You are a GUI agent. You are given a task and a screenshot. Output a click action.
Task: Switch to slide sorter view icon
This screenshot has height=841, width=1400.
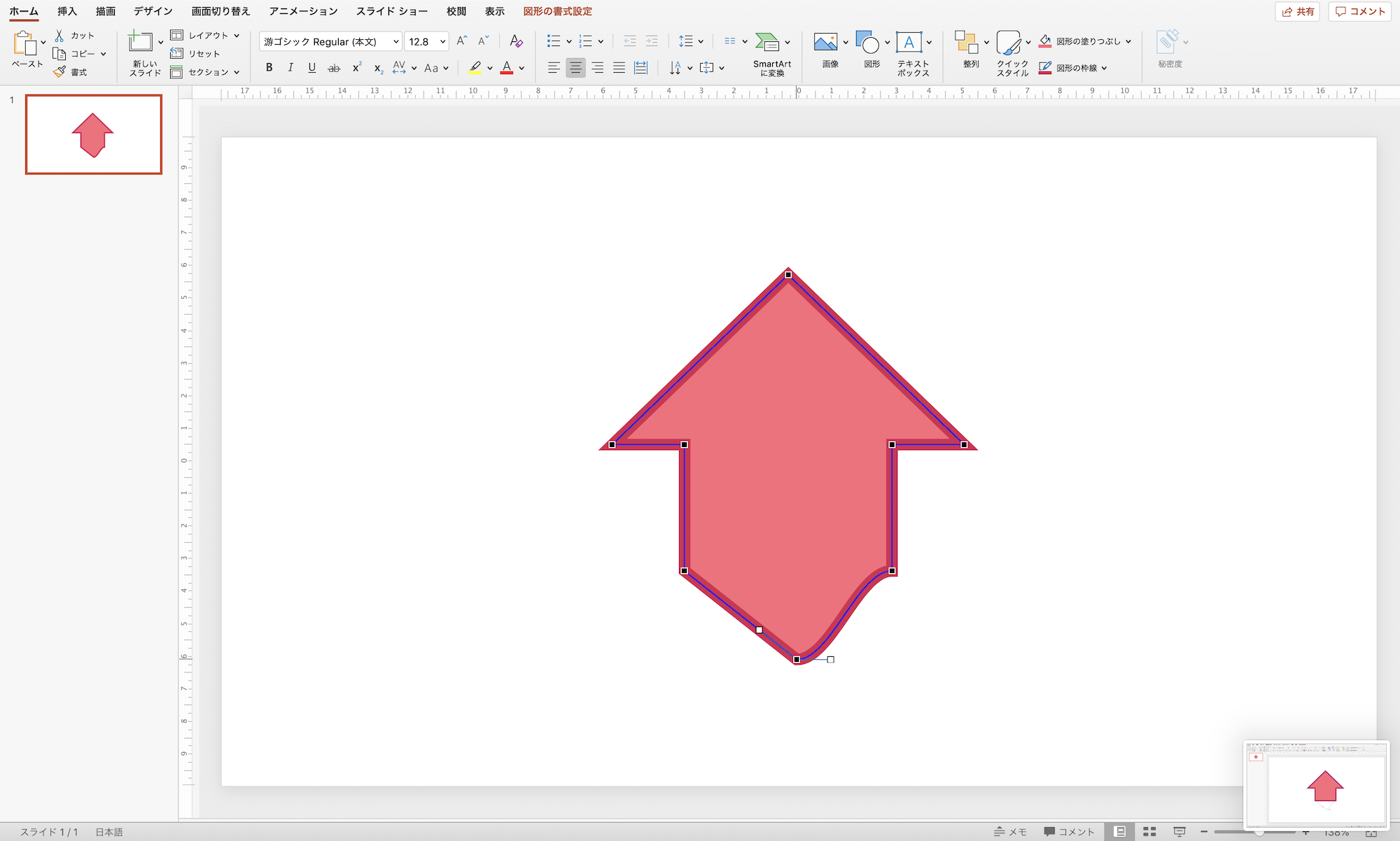pos(1149,831)
